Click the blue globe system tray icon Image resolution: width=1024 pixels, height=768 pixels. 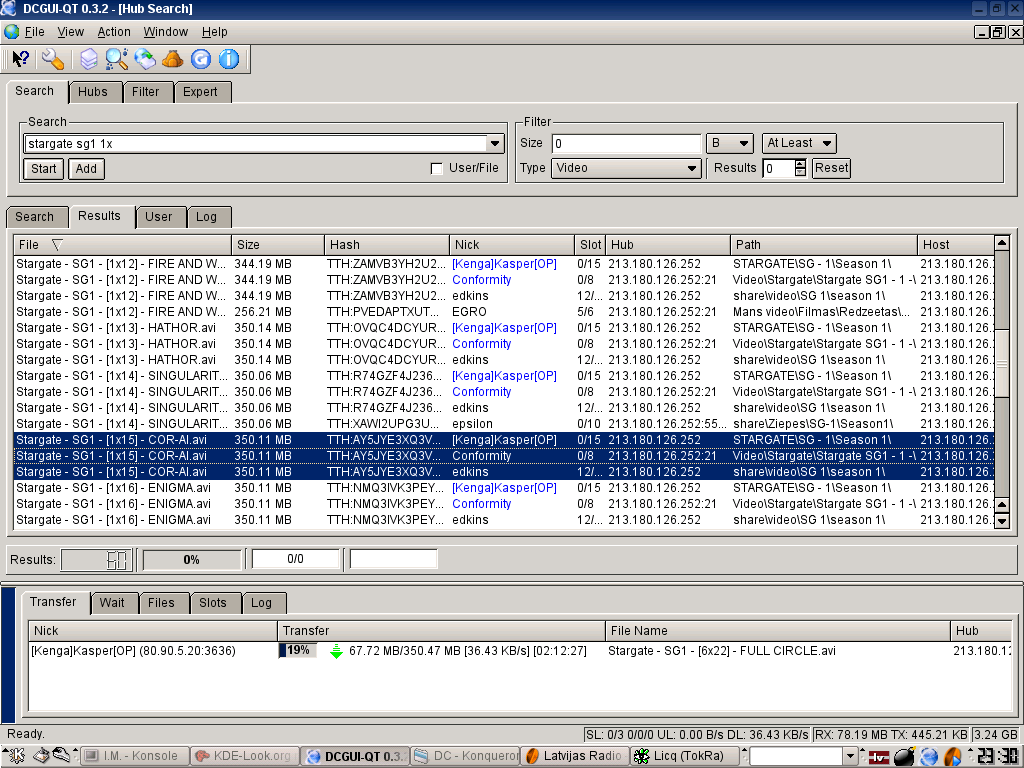(x=929, y=756)
